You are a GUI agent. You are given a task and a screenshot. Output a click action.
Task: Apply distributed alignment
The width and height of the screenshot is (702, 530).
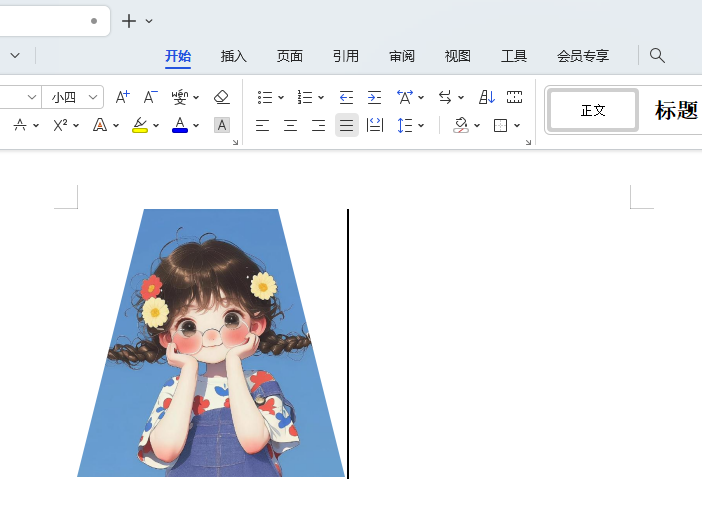375,125
